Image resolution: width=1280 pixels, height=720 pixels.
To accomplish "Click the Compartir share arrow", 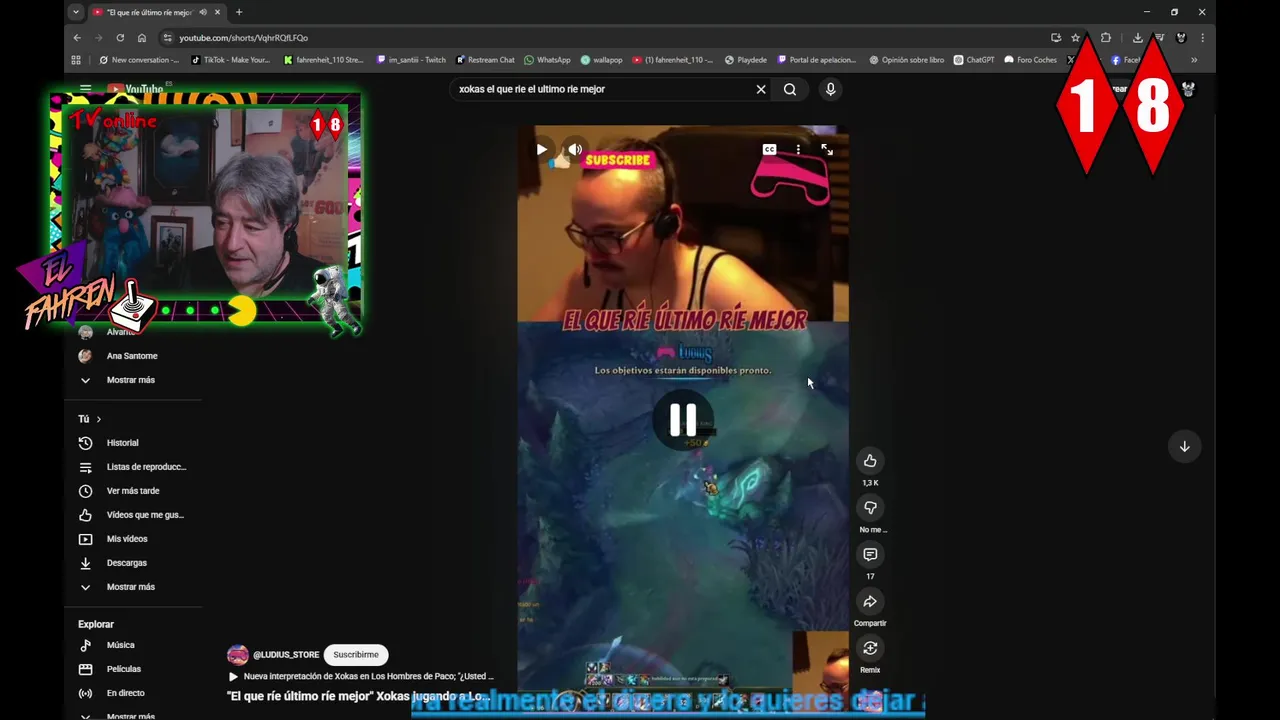I will click(870, 602).
